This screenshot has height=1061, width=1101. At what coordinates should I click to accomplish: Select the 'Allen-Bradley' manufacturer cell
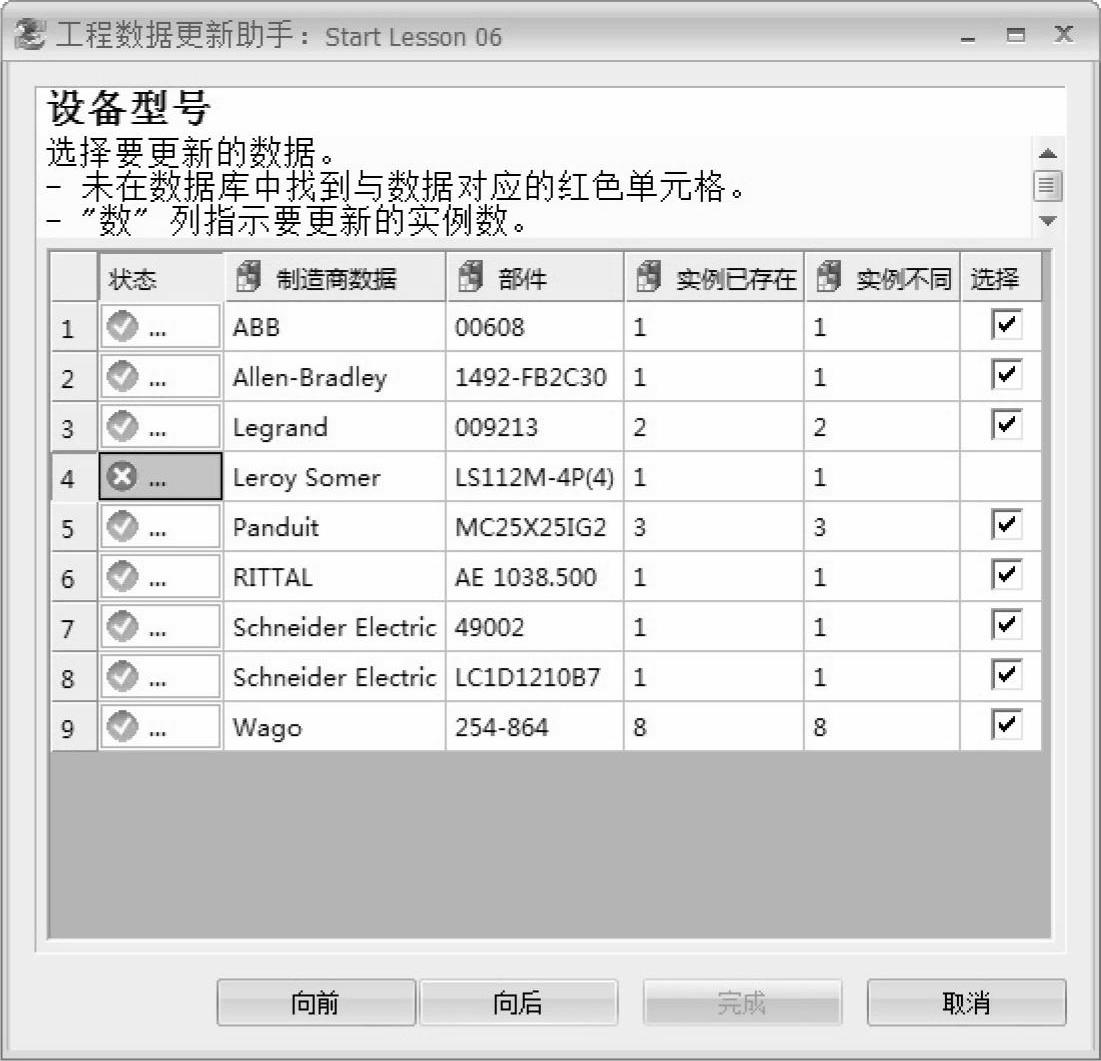335,376
